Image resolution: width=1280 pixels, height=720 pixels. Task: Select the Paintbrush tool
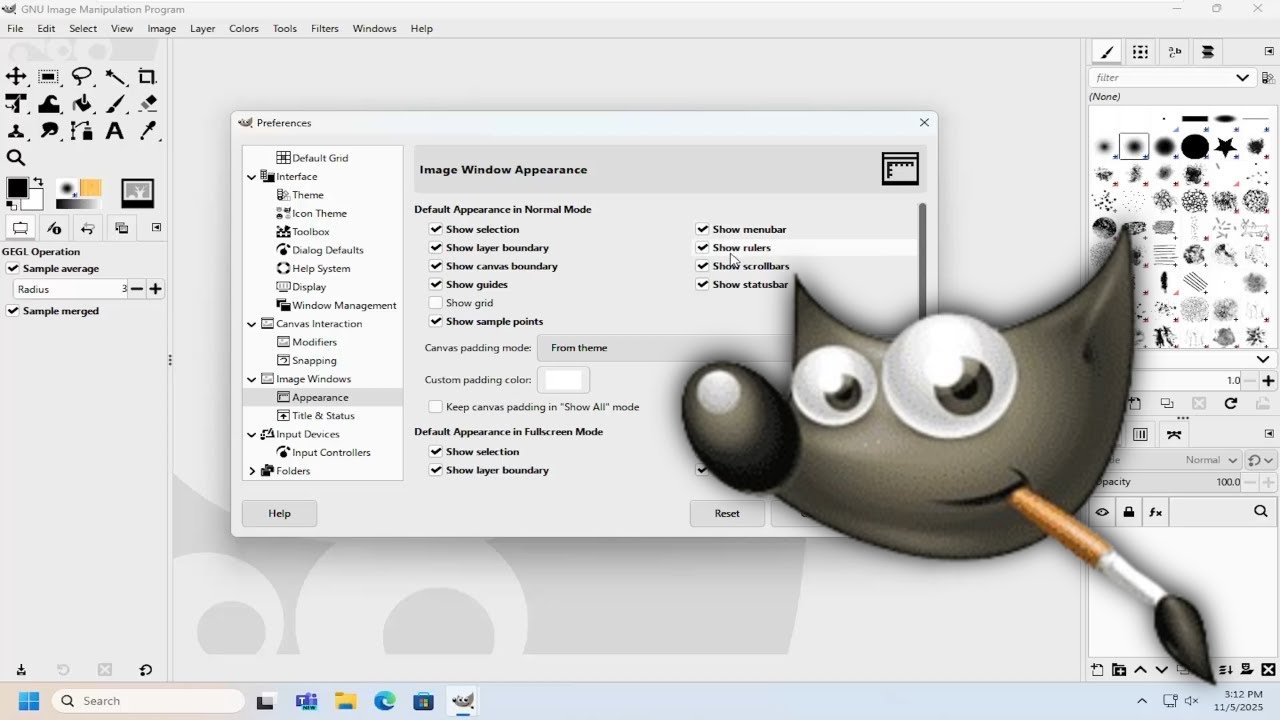115,104
